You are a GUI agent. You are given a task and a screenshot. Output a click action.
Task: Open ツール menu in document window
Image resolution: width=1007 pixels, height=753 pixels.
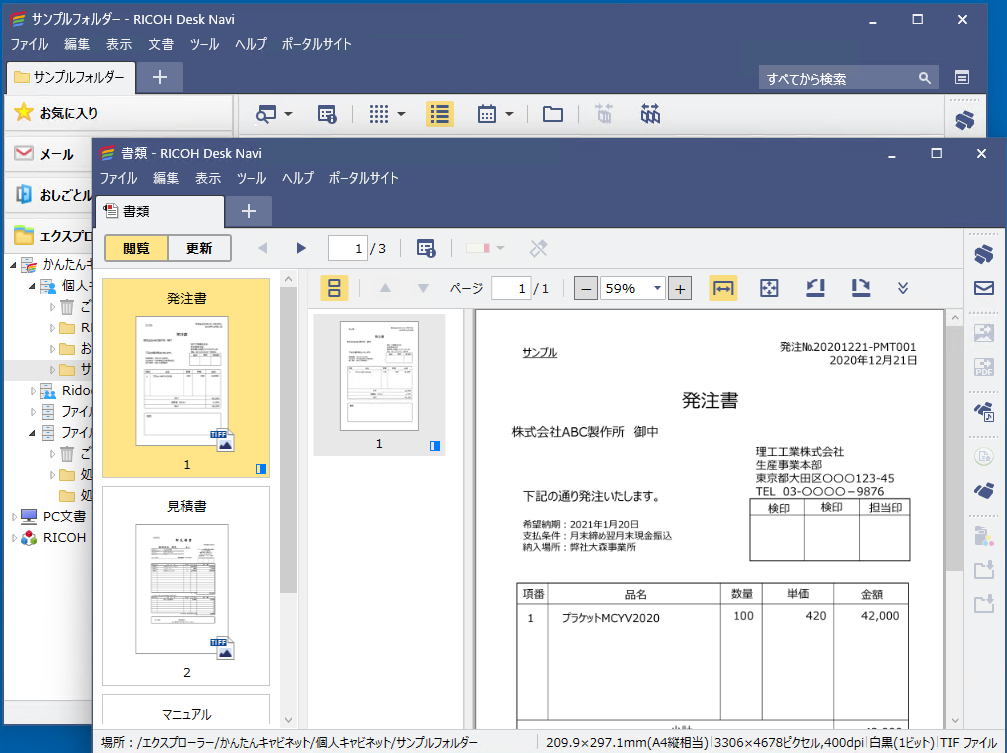251,178
